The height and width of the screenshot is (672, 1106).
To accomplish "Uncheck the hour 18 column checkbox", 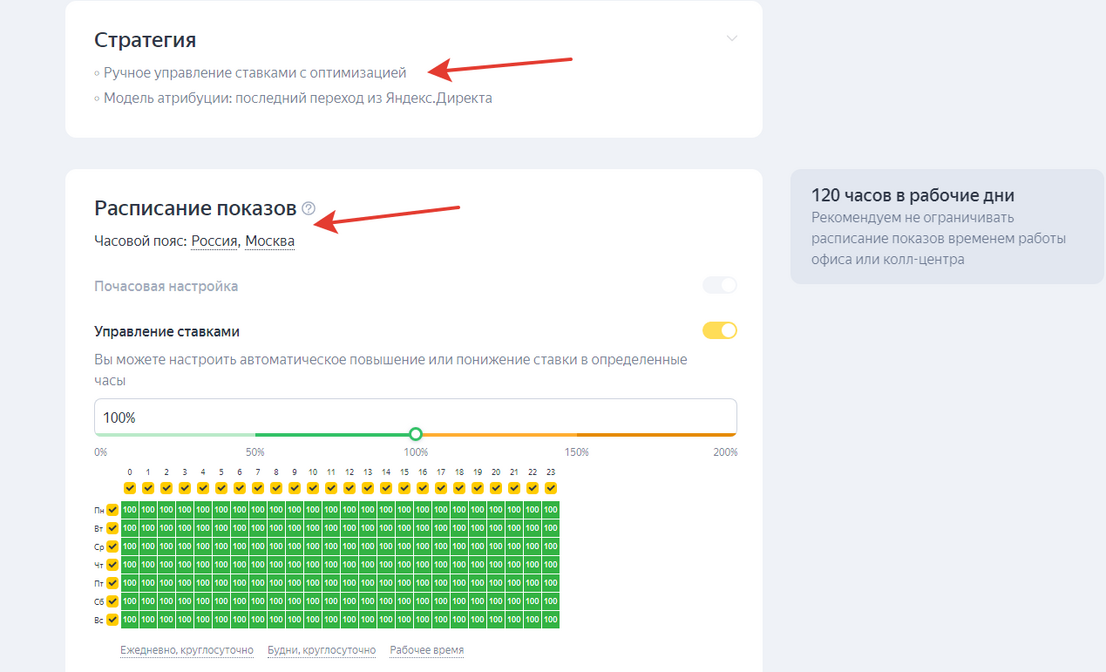I will click(459, 488).
